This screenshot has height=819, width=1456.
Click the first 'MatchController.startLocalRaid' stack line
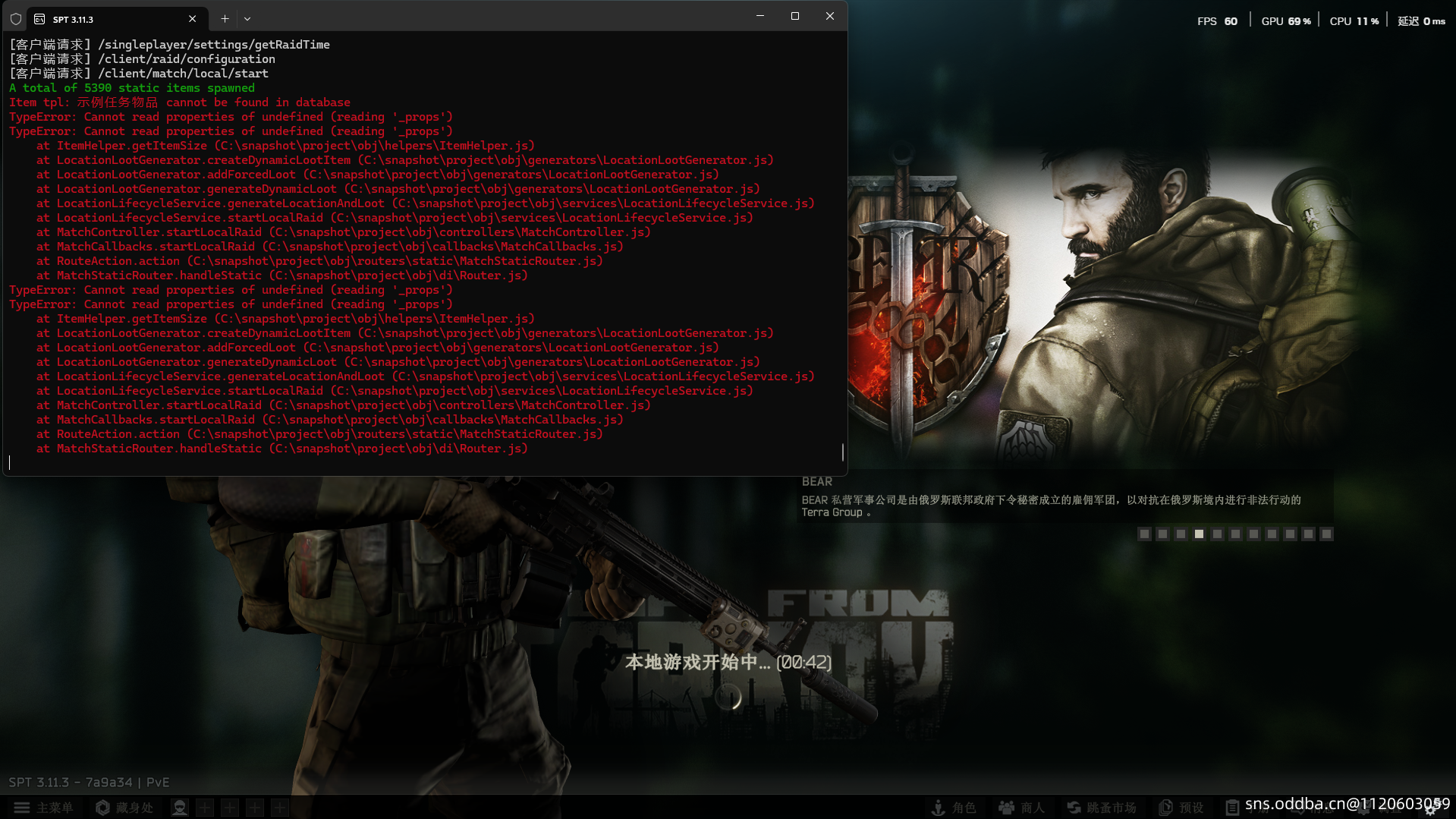point(344,232)
